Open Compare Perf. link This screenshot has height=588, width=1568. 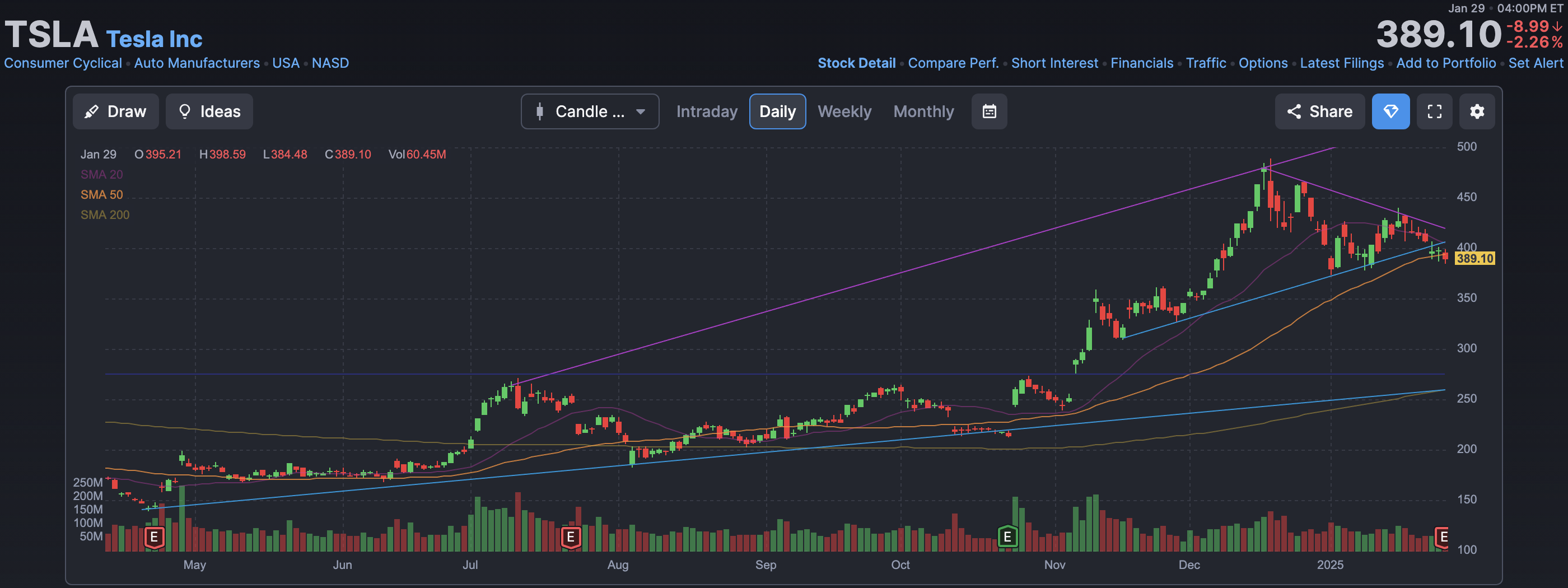953,63
